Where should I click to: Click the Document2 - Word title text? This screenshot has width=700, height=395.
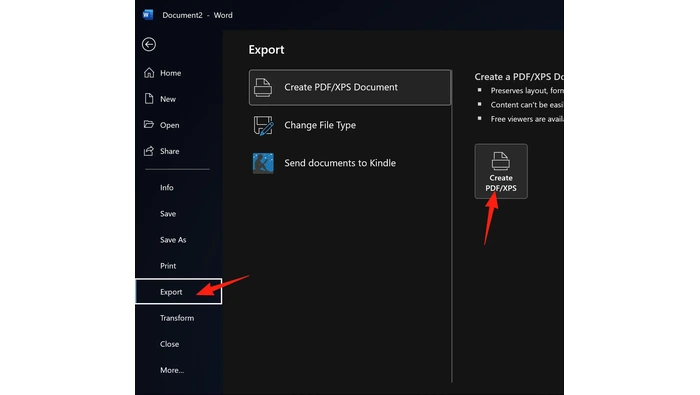coord(197,15)
